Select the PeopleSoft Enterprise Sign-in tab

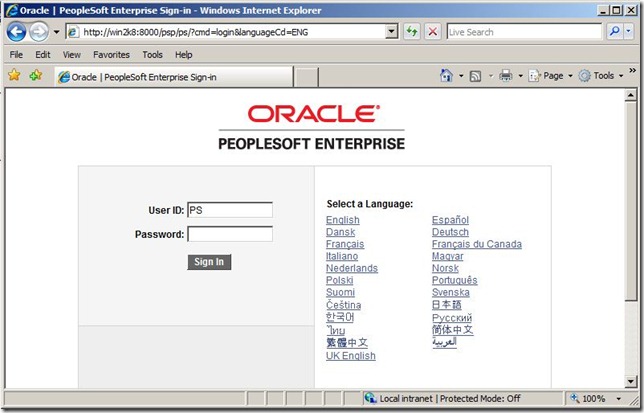point(174,77)
